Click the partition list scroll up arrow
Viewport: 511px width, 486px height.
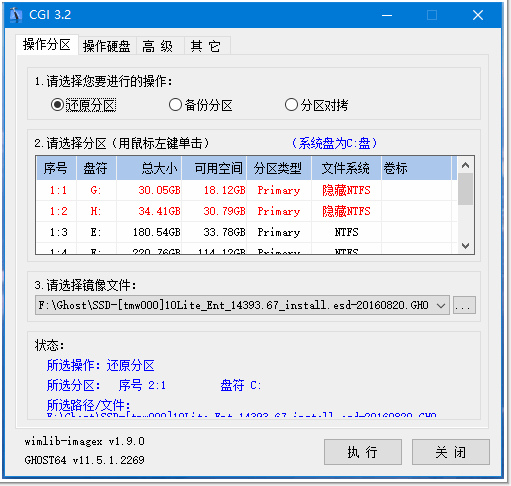point(466,165)
